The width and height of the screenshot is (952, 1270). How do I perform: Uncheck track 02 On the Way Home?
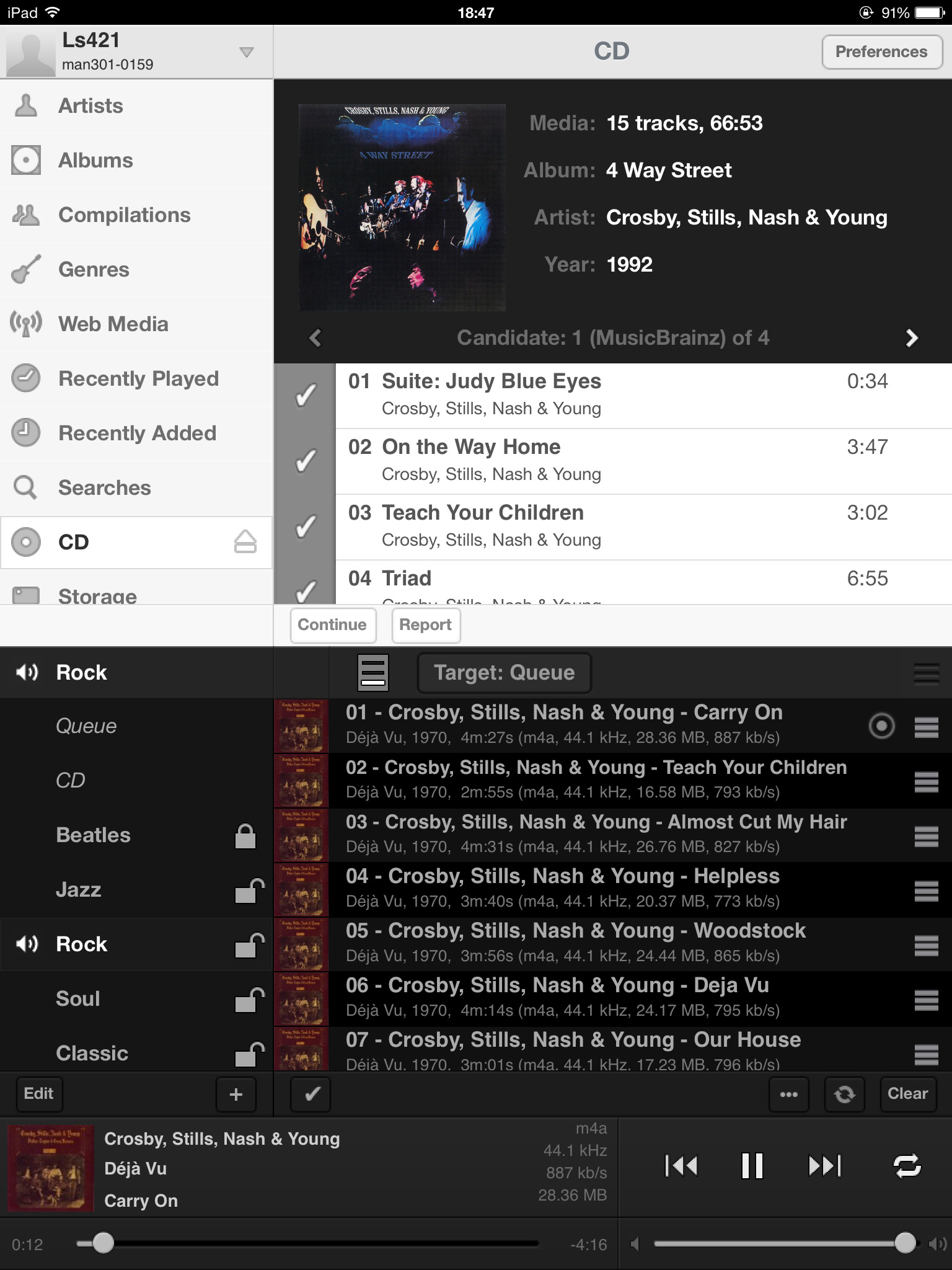(x=305, y=461)
